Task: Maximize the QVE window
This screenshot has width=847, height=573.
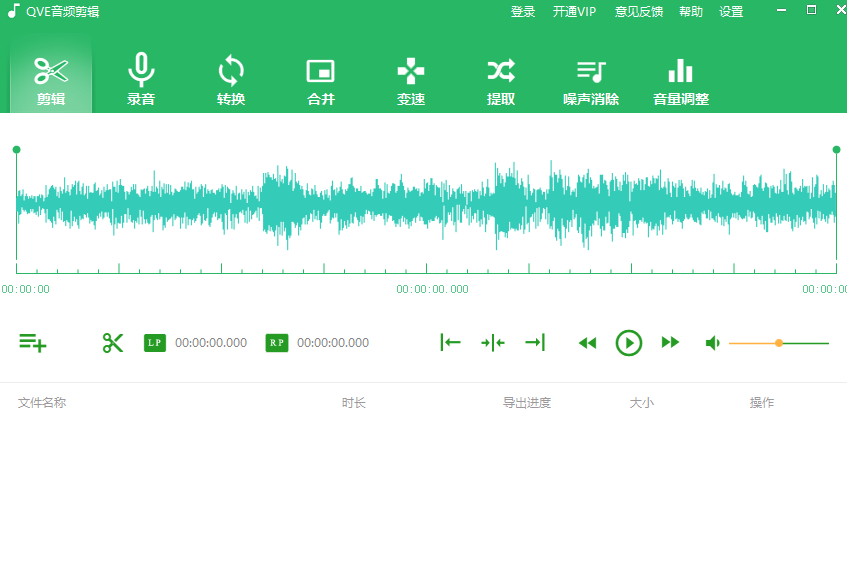Action: coord(811,10)
